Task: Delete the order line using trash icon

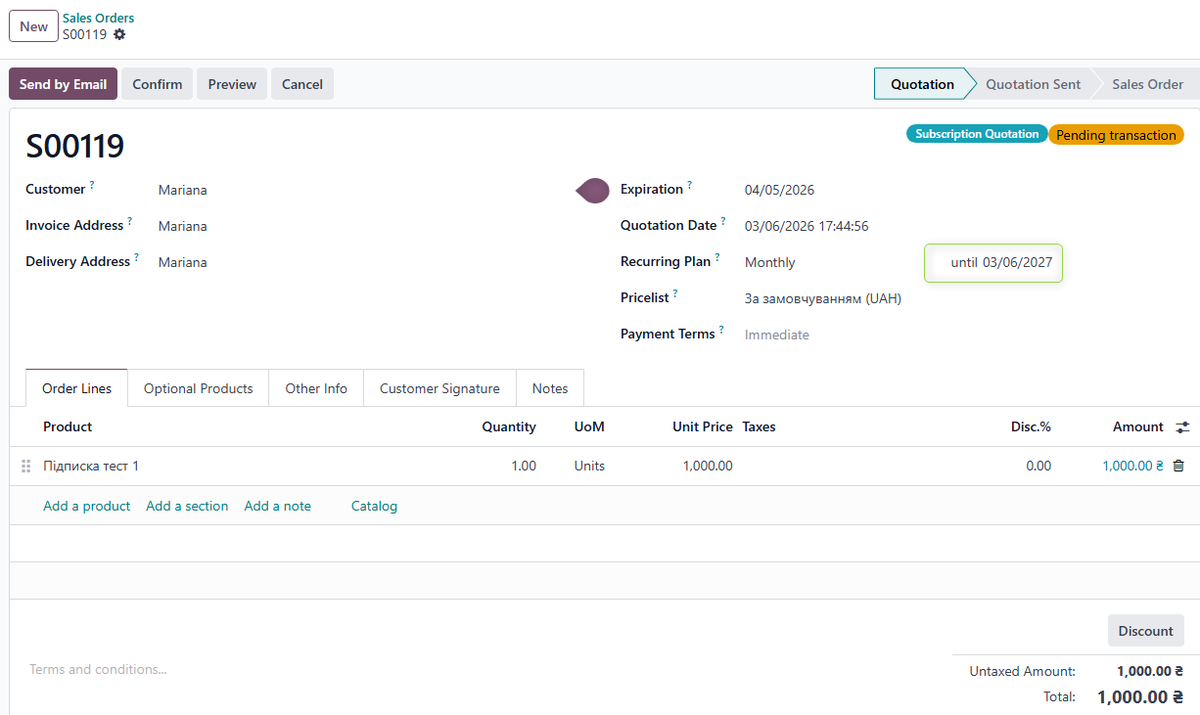Action: pyautogui.click(x=1179, y=465)
